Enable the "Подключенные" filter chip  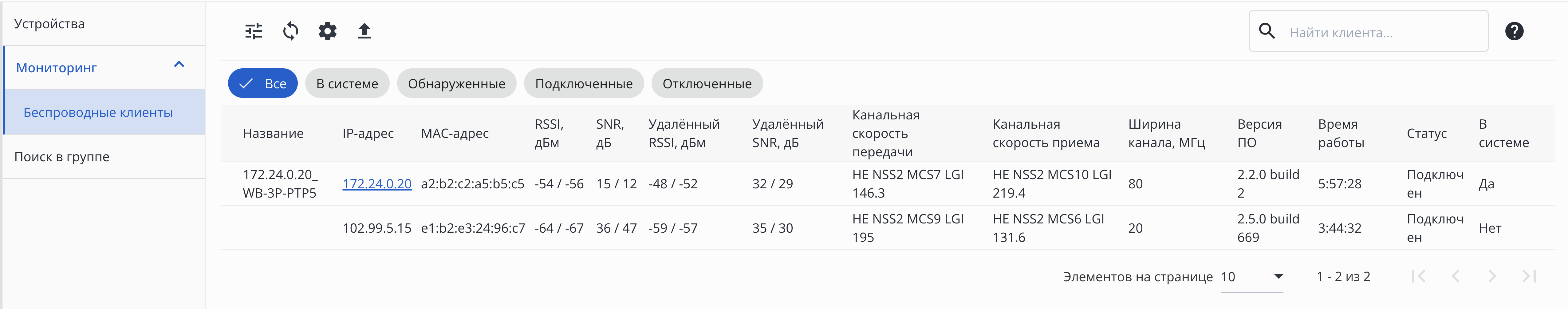point(584,83)
